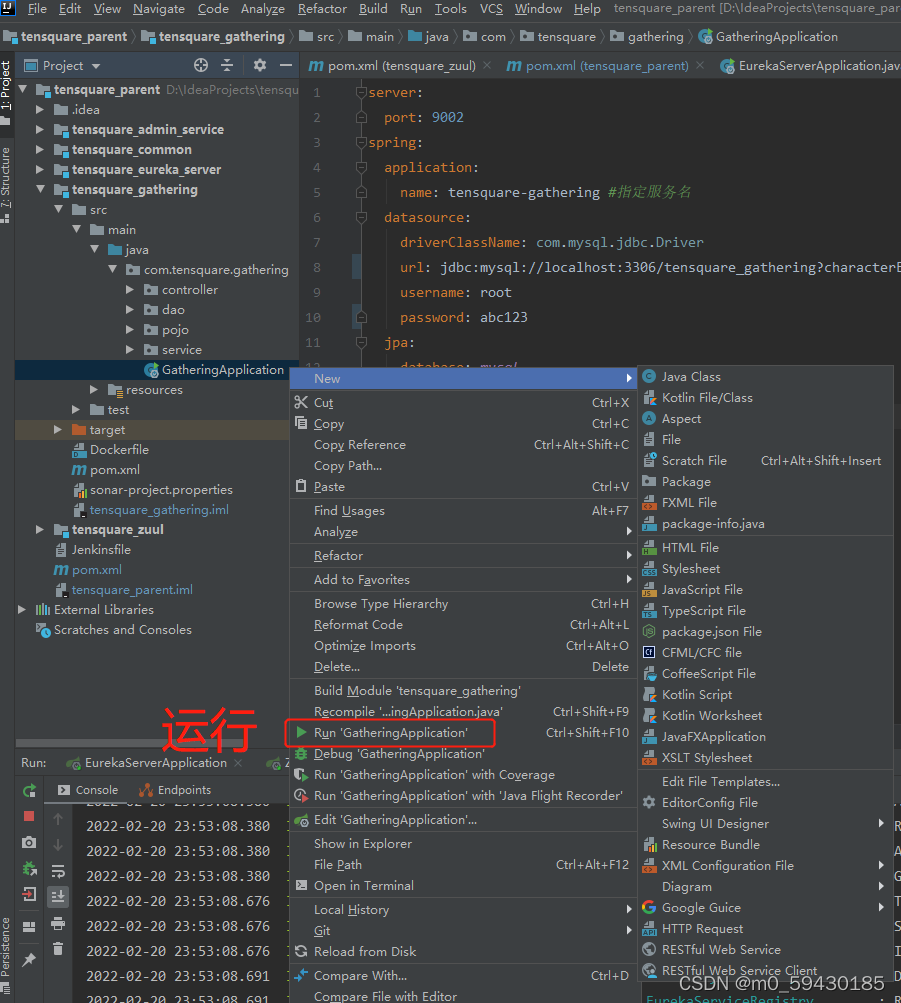
Task: Switch to pom.xml (tensquare_zuul) editor tab
Action: coord(402,65)
